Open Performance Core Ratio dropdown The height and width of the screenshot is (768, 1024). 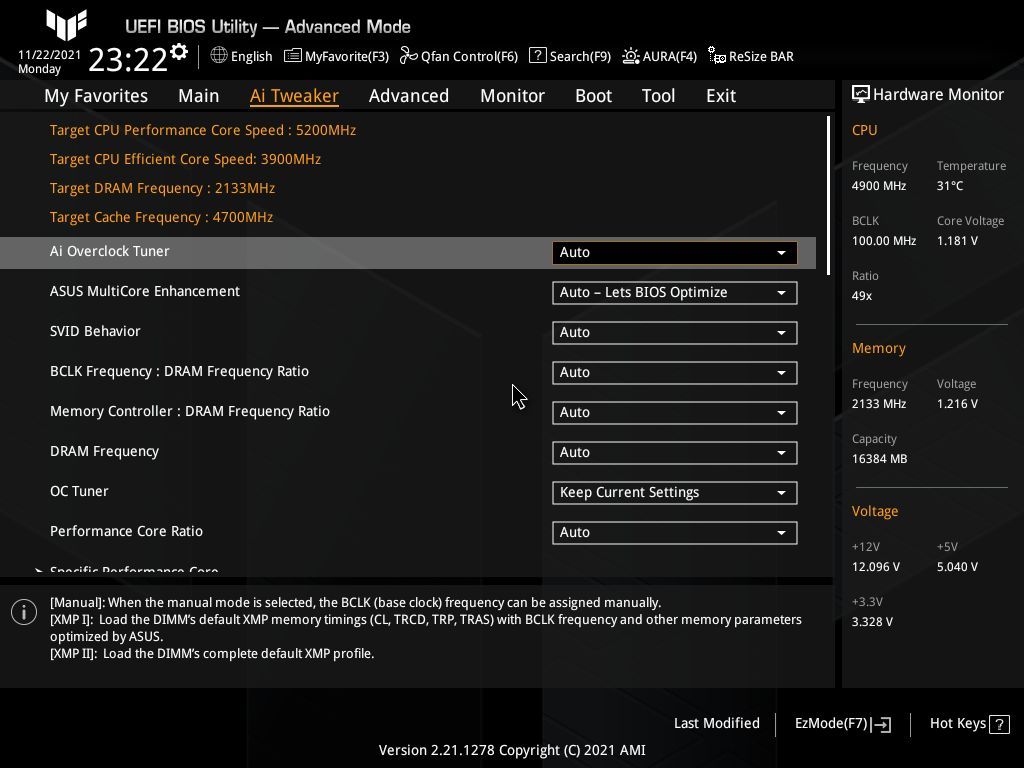[675, 532]
